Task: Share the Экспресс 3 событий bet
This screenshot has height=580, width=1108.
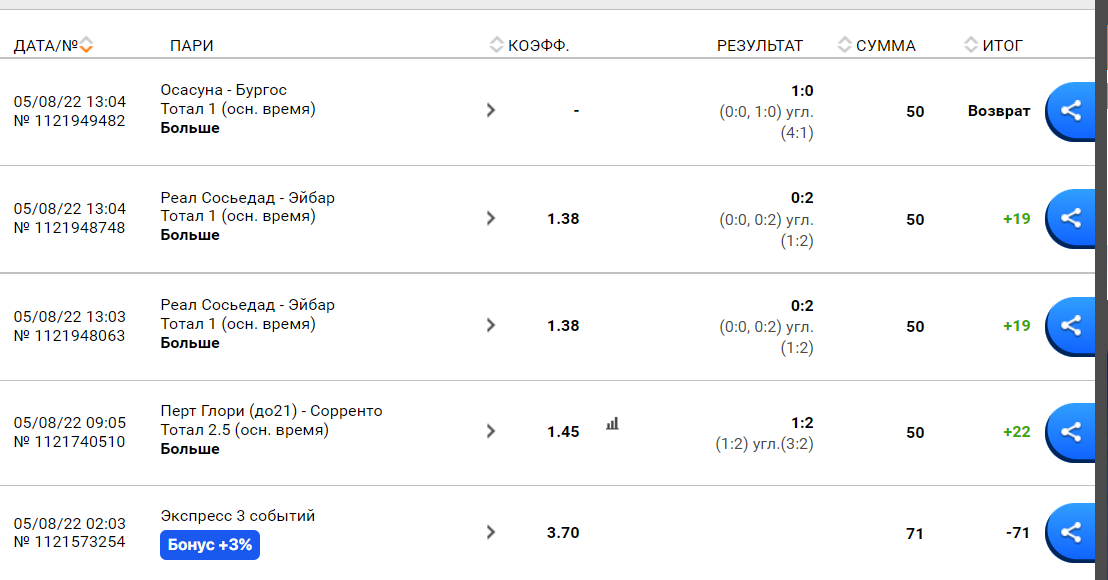Action: pyautogui.click(x=1071, y=532)
